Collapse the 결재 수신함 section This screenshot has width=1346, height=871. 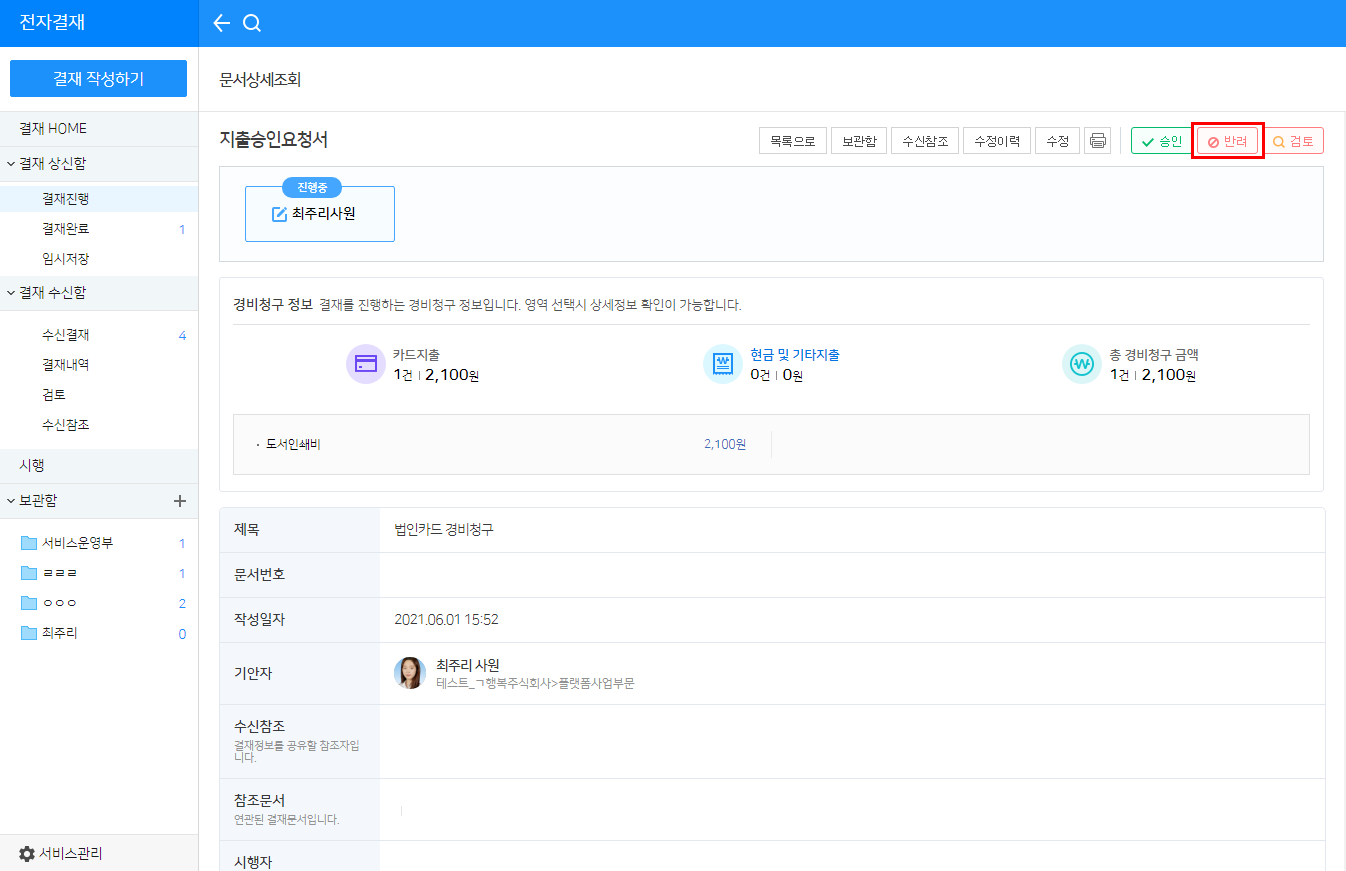click(11, 293)
